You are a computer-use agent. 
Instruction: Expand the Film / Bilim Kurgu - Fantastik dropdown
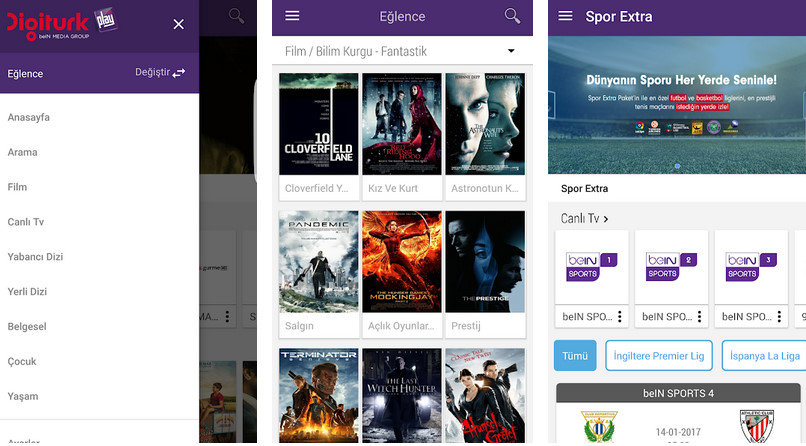point(511,51)
